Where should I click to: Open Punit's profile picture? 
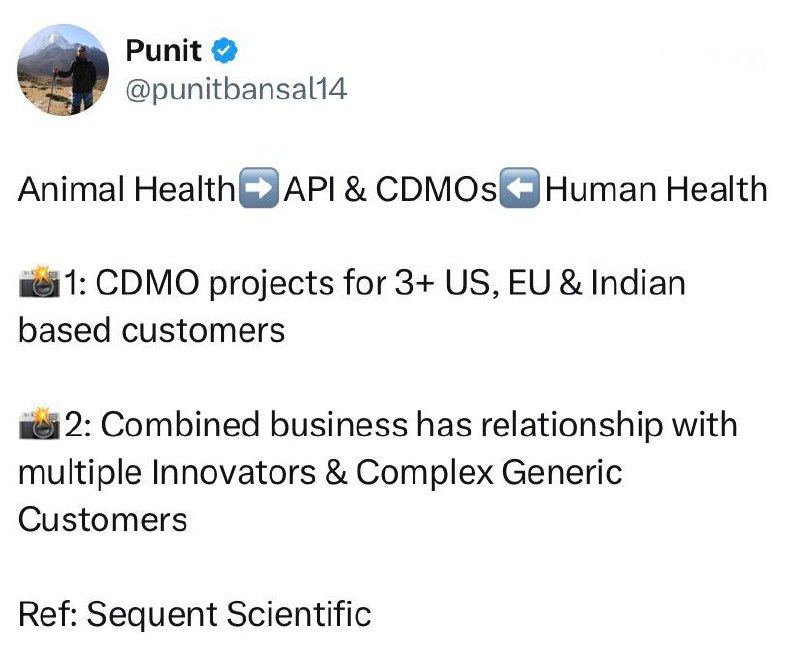click(x=62, y=69)
